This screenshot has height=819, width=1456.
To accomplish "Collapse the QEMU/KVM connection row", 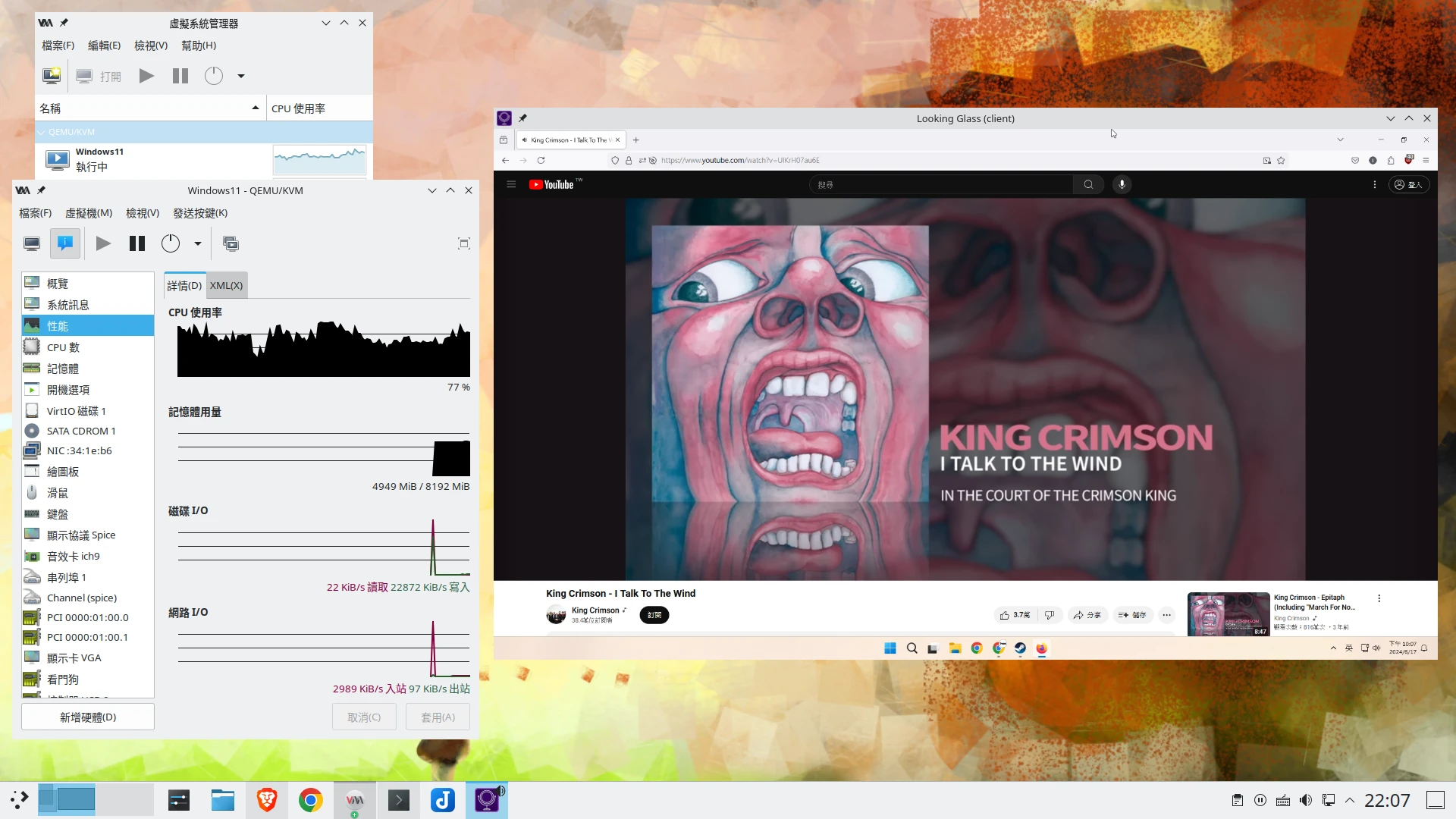I will (41, 132).
